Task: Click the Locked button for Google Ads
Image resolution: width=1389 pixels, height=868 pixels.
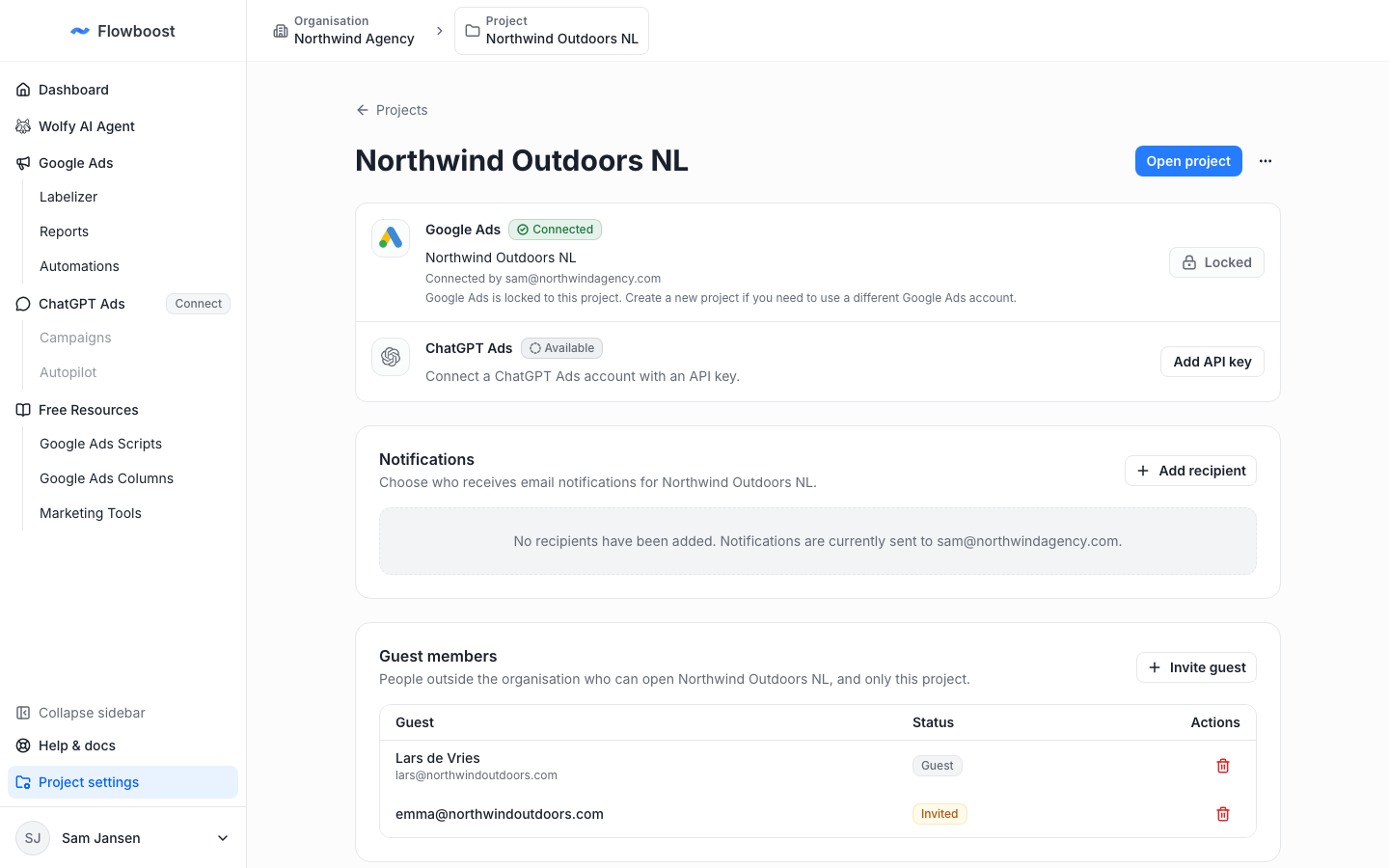Action: [1216, 262]
